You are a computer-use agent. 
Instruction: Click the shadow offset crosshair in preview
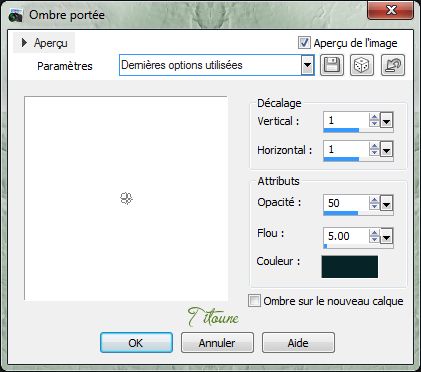[x=126, y=199]
